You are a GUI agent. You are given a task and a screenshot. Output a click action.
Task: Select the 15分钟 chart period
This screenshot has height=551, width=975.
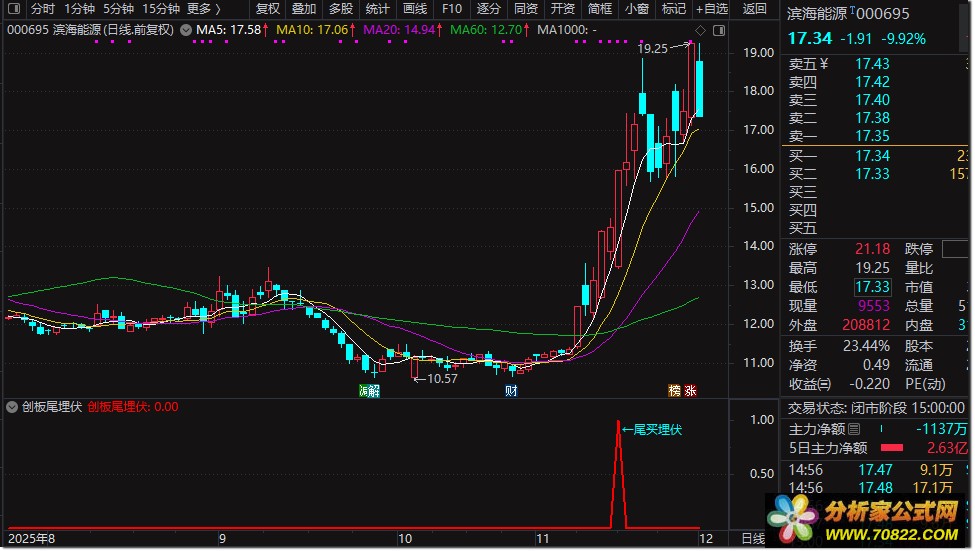[x=161, y=9]
